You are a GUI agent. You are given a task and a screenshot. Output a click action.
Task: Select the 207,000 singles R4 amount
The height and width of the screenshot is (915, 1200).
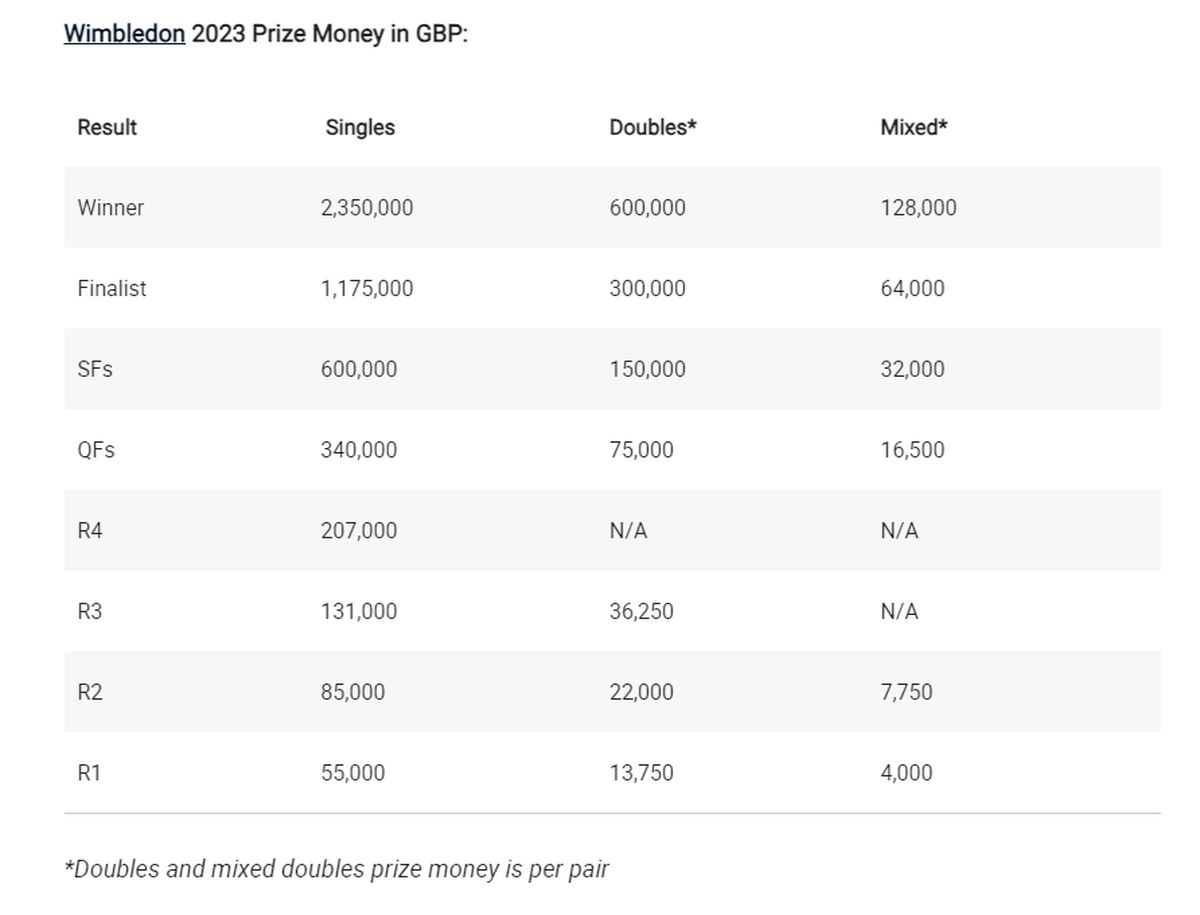coord(359,531)
